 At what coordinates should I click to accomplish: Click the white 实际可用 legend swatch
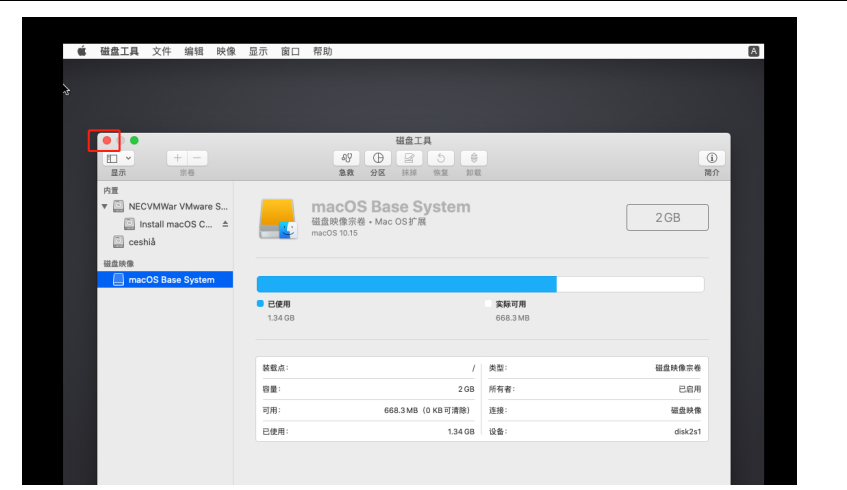click(488, 304)
